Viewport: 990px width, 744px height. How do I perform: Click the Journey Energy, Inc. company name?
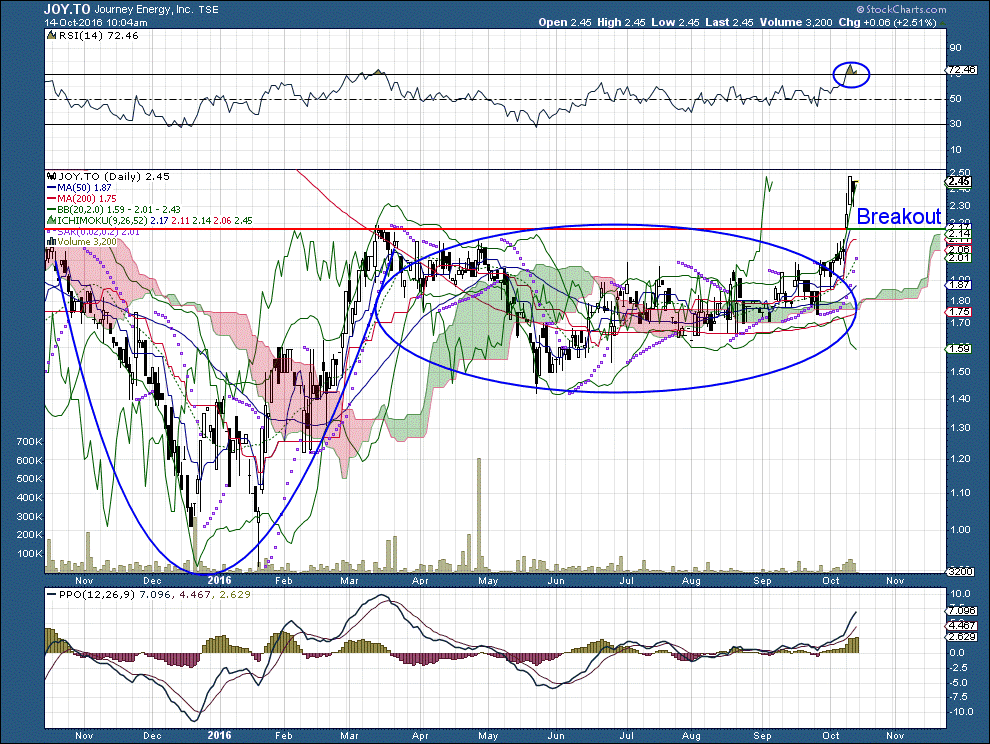tap(143, 9)
